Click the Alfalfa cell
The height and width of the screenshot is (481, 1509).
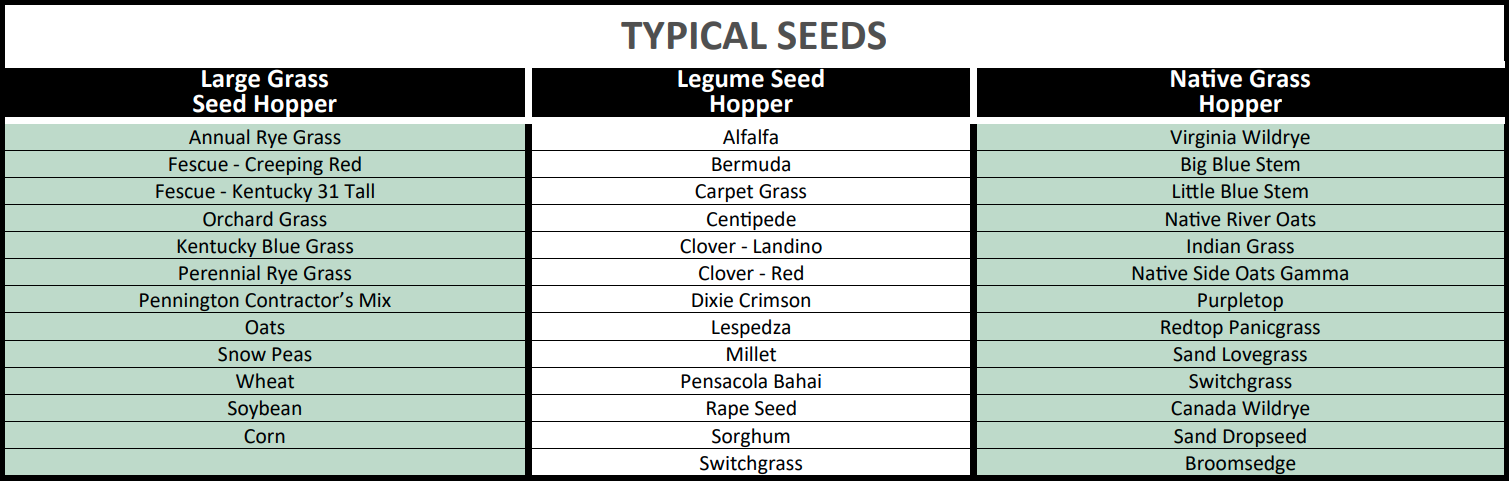(x=751, y=137)
